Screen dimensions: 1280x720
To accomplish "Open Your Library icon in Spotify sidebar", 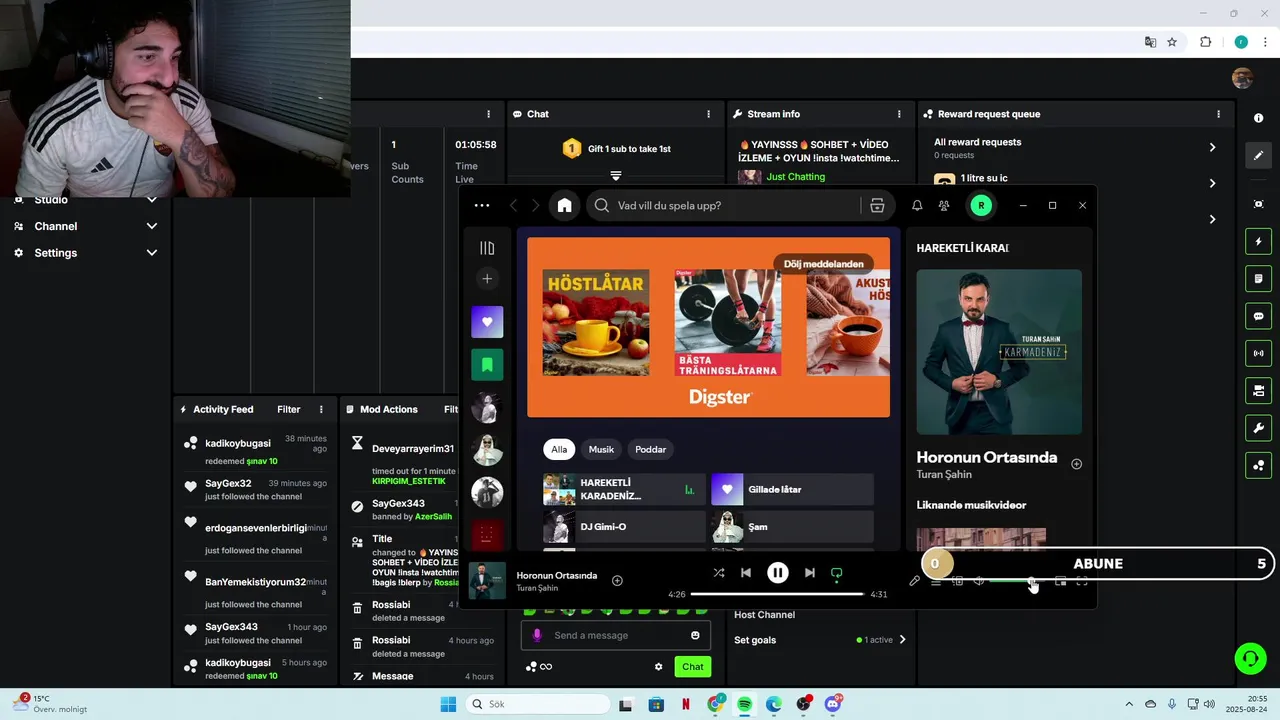I will tap(487, 248).
